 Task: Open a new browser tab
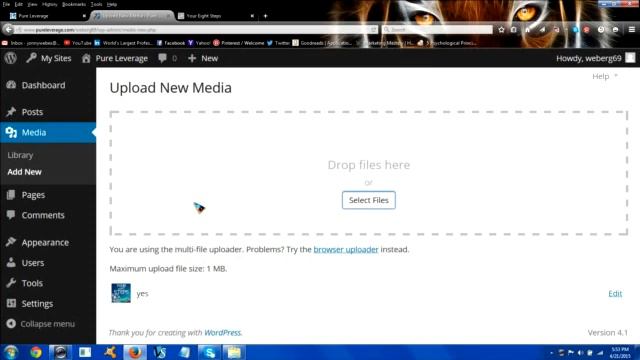click(265, 16)
